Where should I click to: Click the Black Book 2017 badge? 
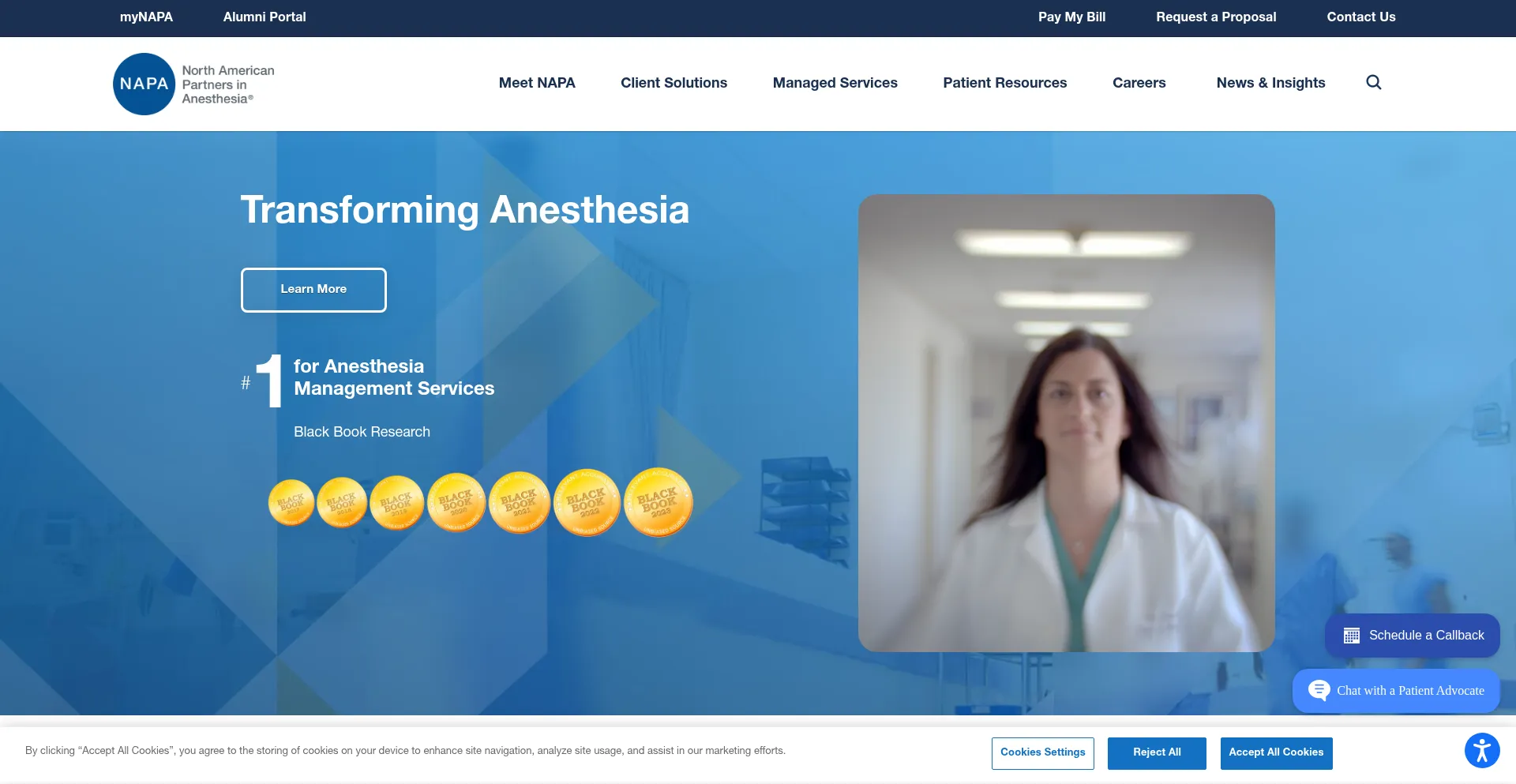click(x=291, y=502)
